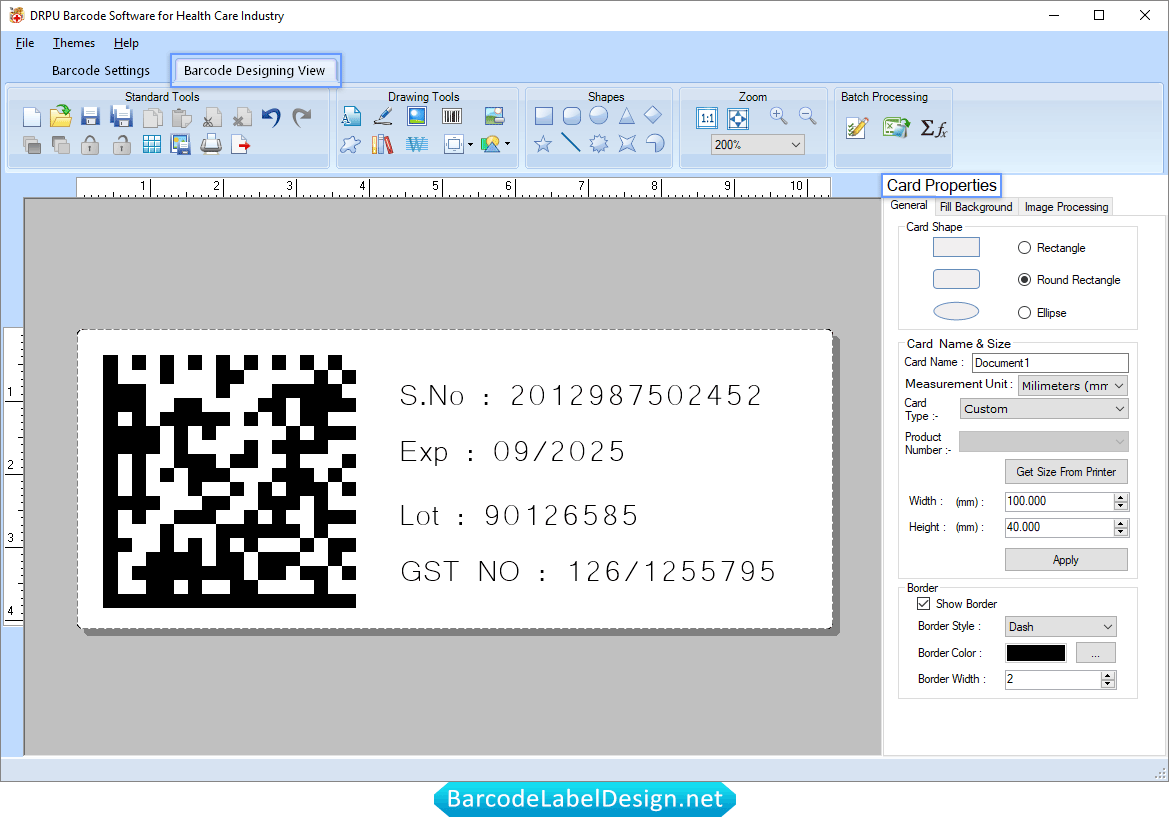Image resolution: width=1169 pixels, height=817 pixels.
Task: Click the Save All double-floppy icon
Action: click(121, 117)
